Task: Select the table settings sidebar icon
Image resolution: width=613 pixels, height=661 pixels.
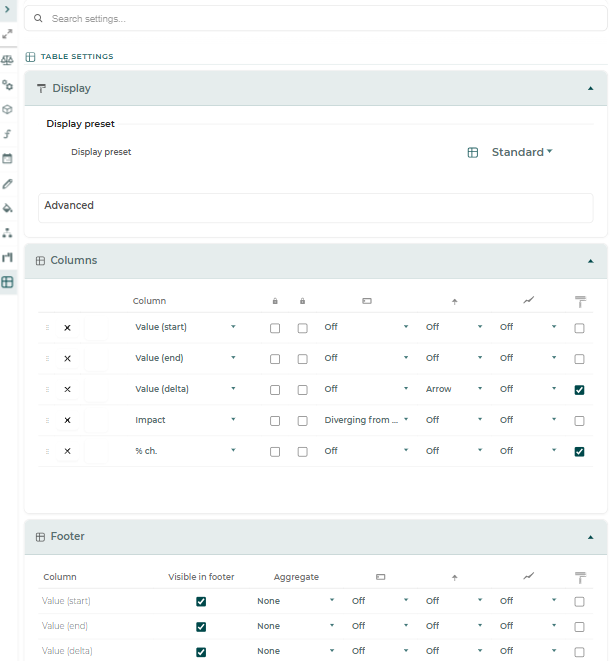Action: click(x=7, y=282)
